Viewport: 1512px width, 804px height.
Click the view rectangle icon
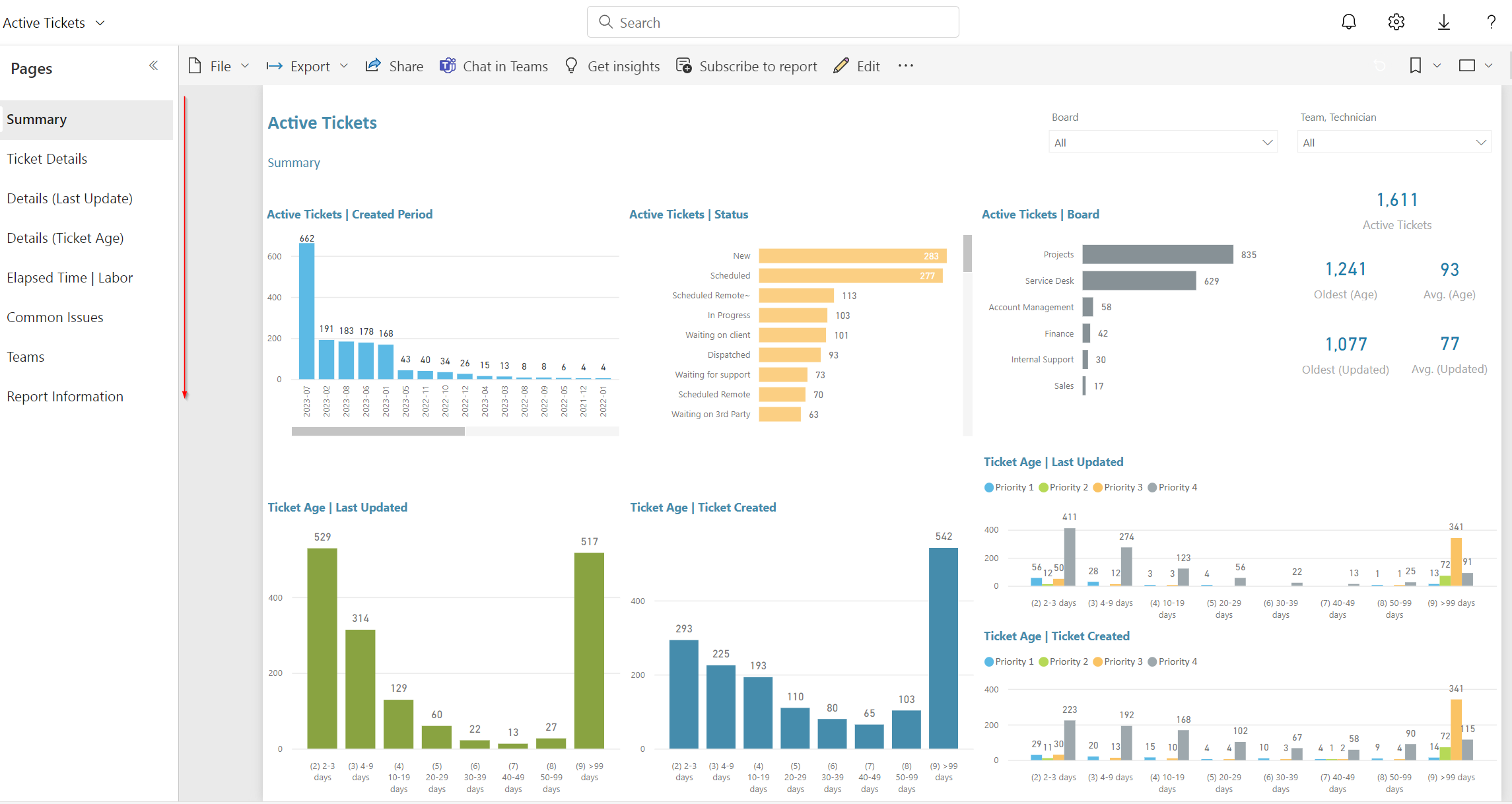1466,65
